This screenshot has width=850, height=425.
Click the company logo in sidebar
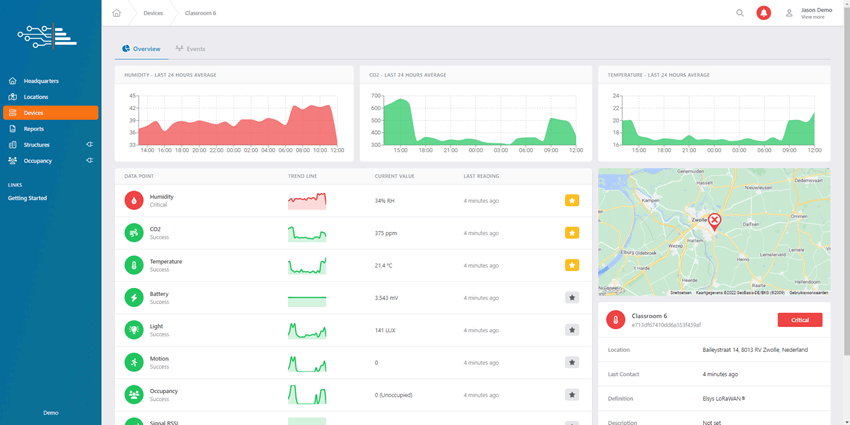[47, 36]
